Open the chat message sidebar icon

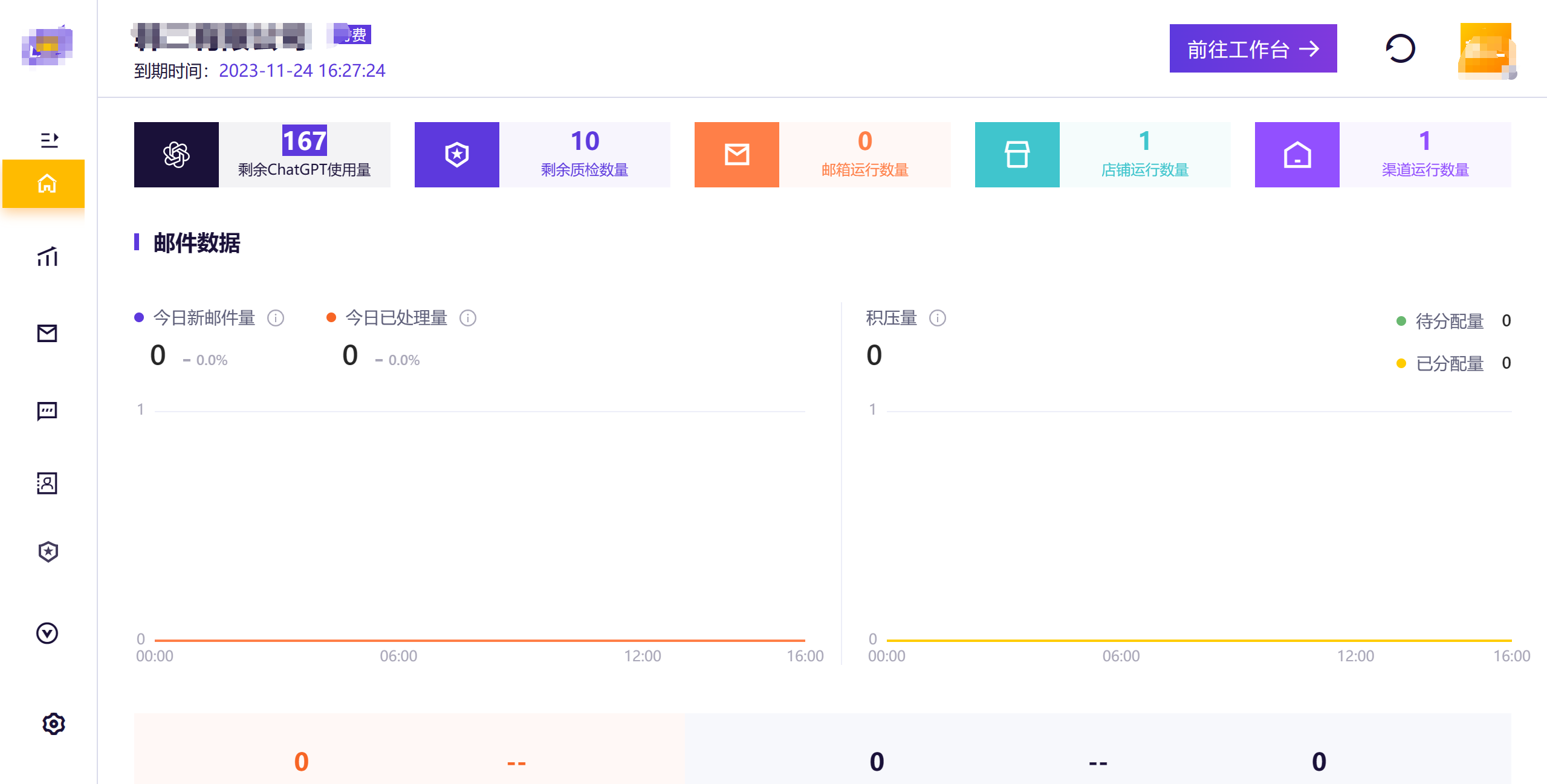coord(47,412)
